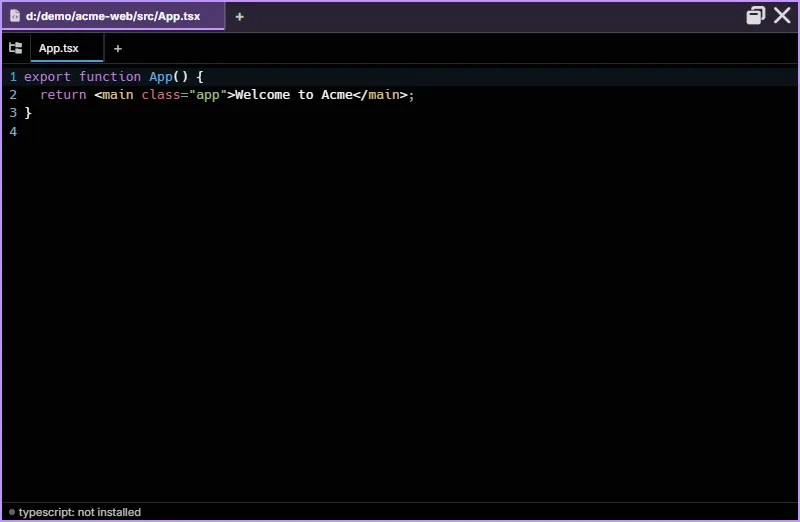Click the "class" attribute name
This screenshot has height=522, width=800.
tap(161, 95)
